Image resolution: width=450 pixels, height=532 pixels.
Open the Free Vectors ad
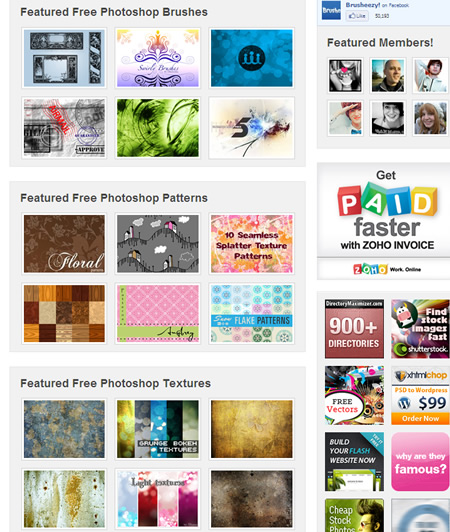pyautogui.click(x=354, y=395)
